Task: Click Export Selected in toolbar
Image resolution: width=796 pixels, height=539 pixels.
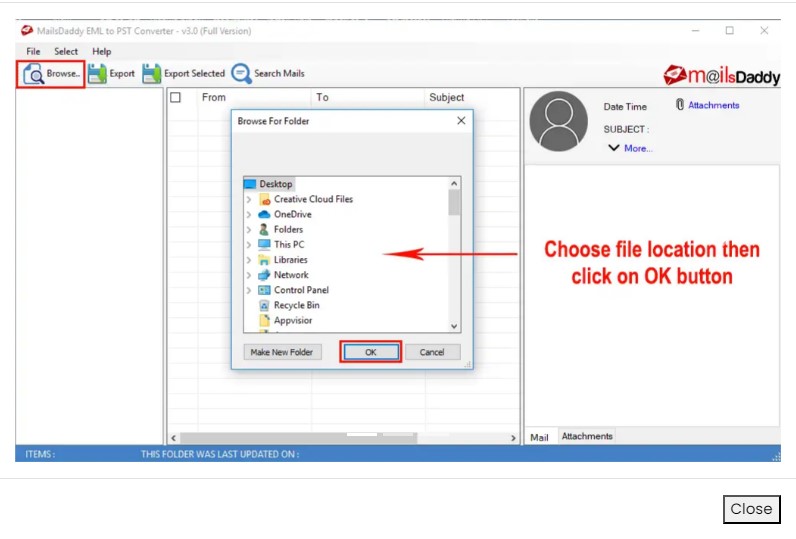Action: point(184,74)
